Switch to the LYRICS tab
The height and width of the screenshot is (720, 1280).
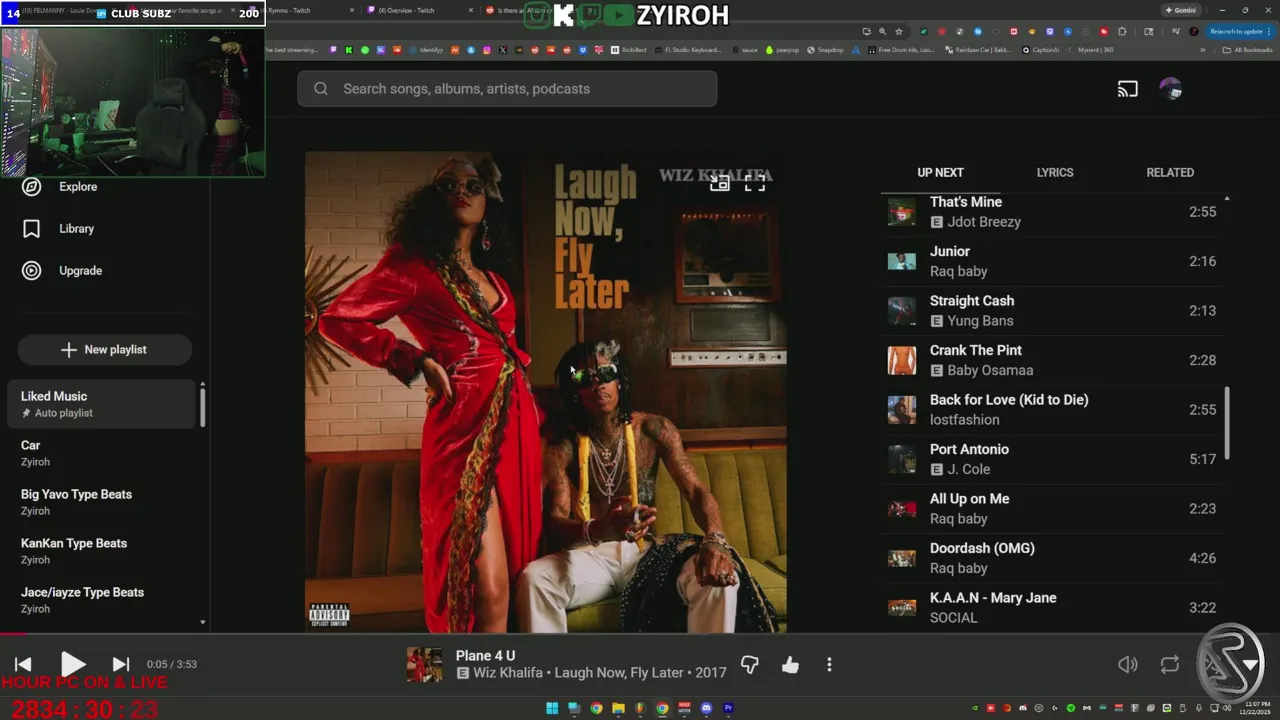(x=1055, y=173)
